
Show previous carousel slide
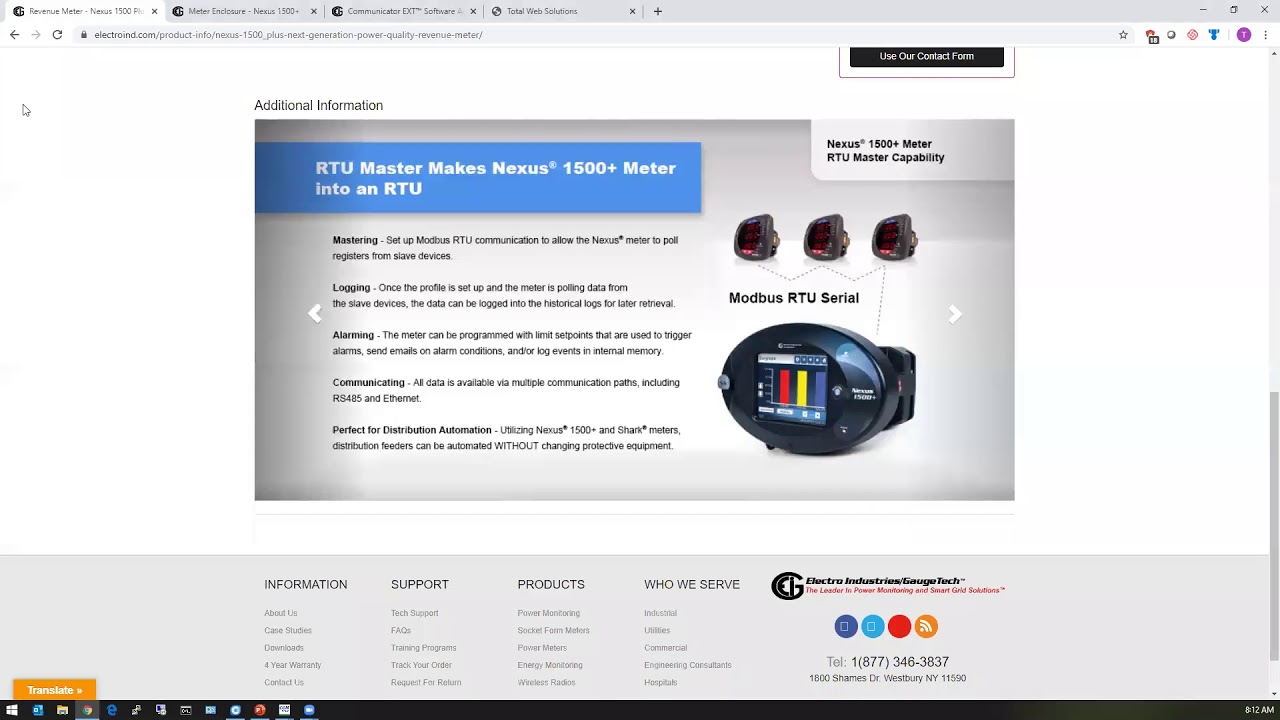point(314,313)
